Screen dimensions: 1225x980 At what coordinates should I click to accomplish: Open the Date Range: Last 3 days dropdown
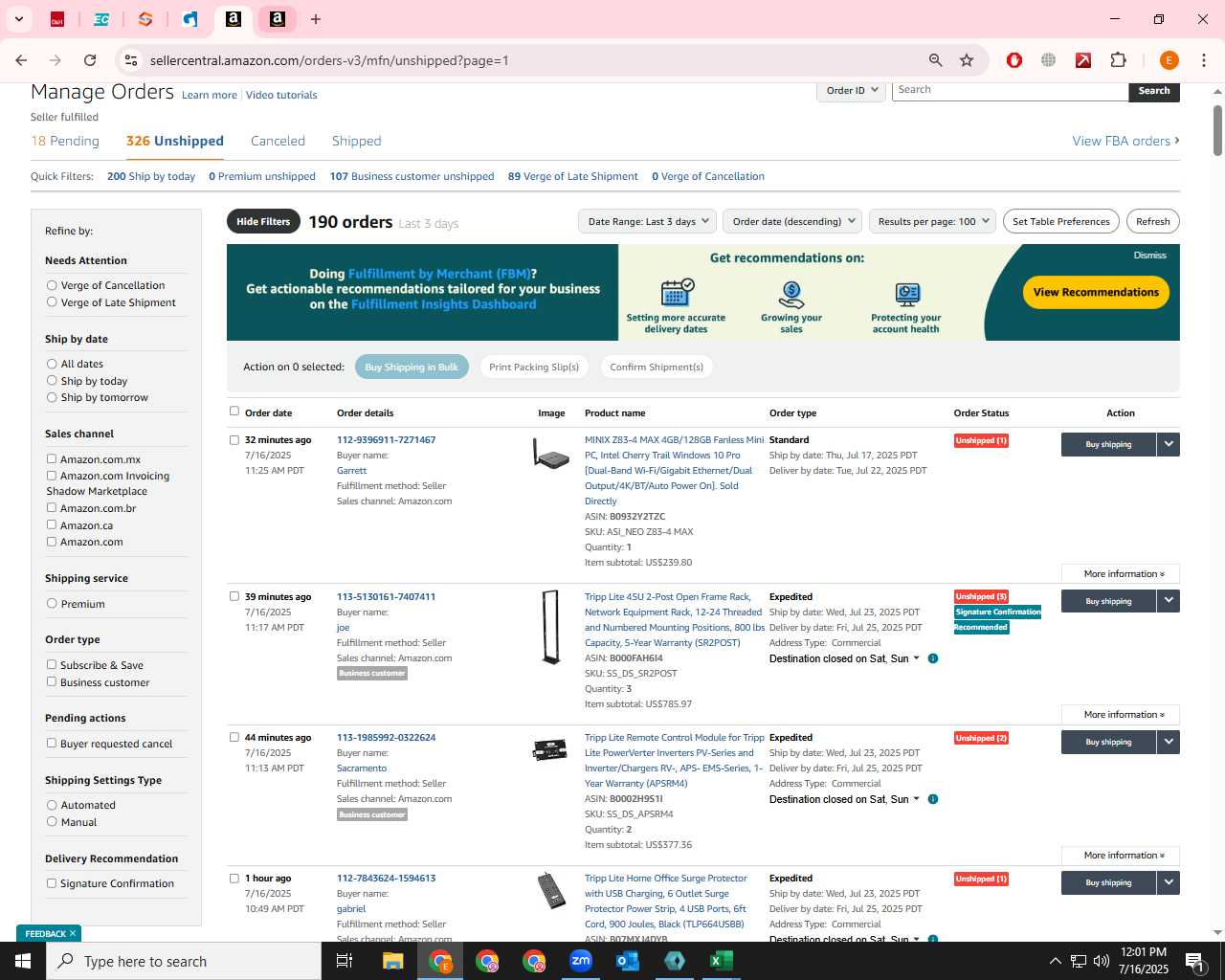(x=648, y=221)
